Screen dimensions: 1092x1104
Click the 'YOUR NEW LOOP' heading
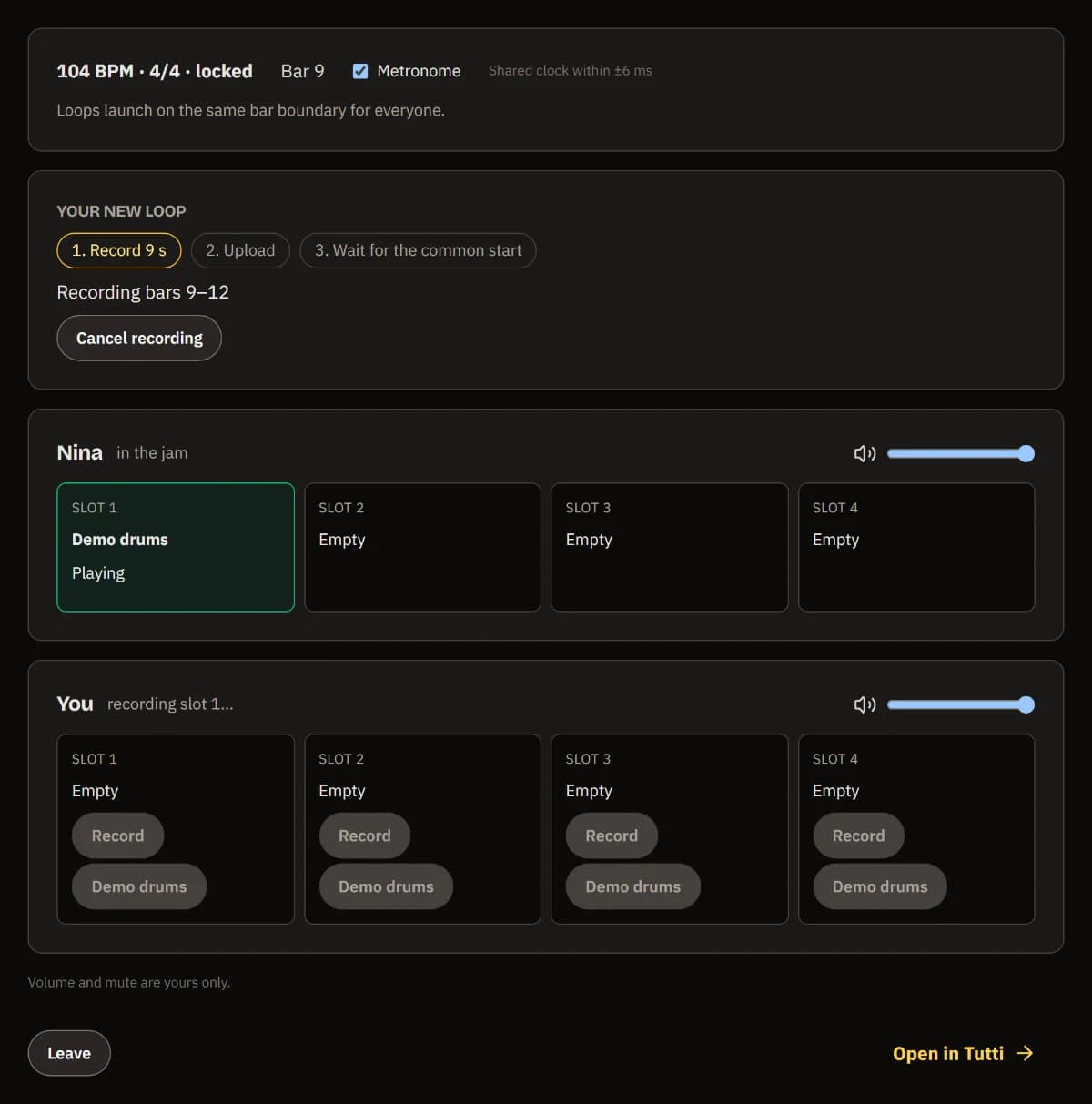click(x=121, y=211)
